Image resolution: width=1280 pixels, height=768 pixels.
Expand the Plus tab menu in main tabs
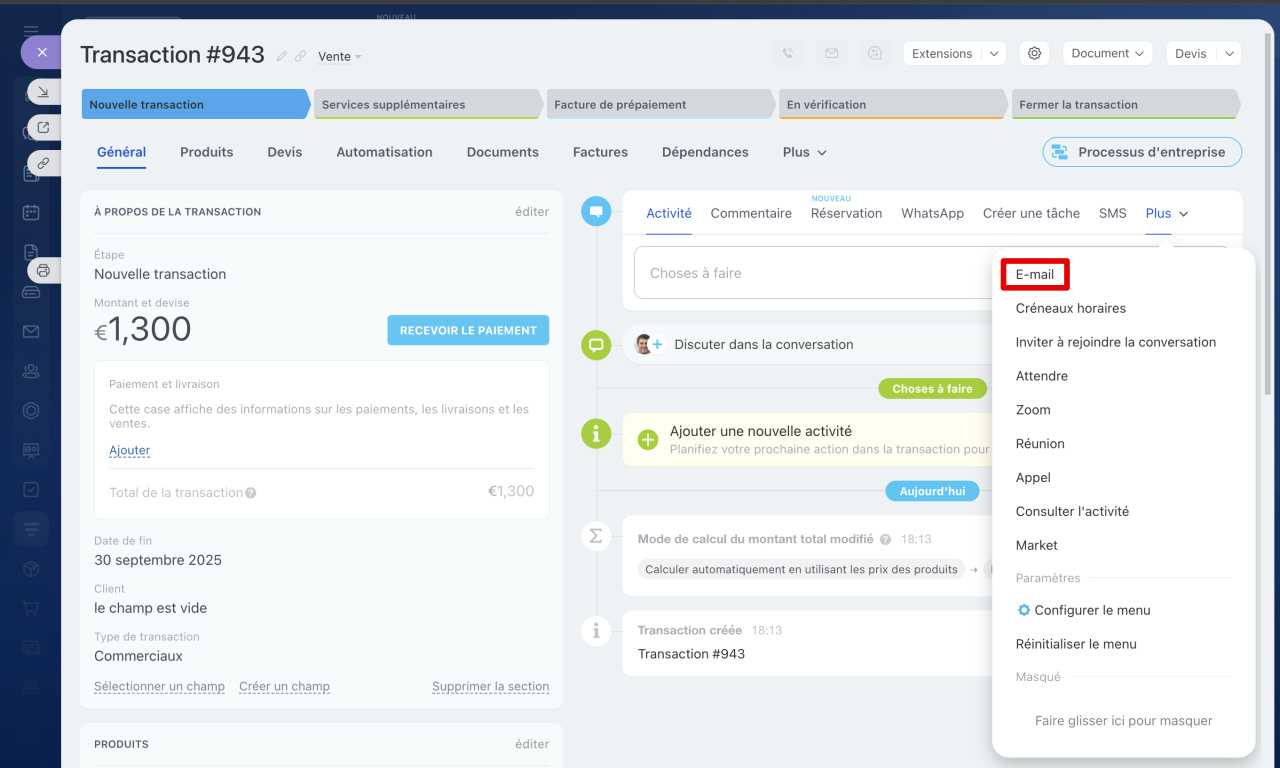805,152
